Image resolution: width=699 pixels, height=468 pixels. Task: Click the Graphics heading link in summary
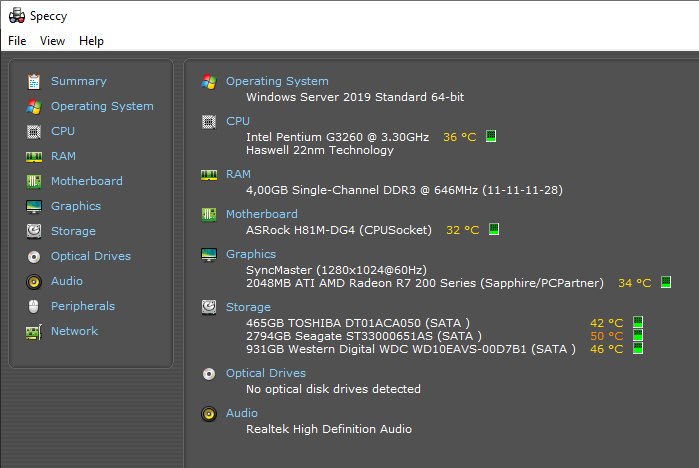(x=251, y=255)
